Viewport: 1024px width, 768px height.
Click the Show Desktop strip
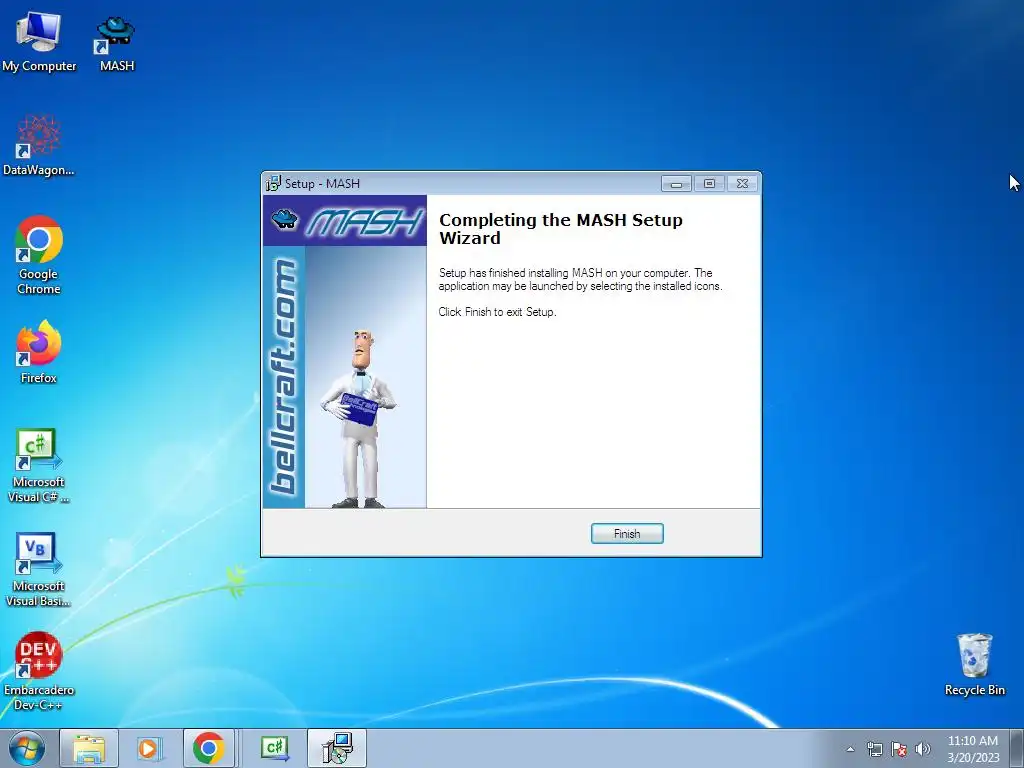click(x=1017, y=748)
